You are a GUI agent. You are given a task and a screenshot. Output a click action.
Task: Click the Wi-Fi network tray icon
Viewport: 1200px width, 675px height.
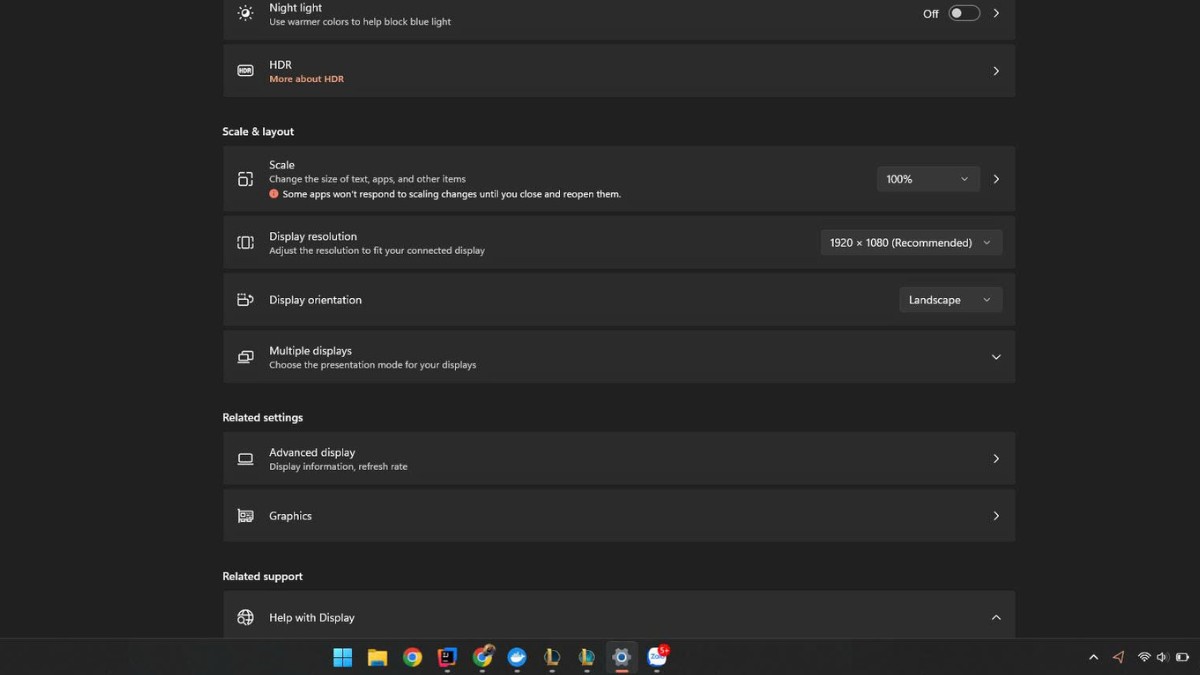(x=1144, y=657)
